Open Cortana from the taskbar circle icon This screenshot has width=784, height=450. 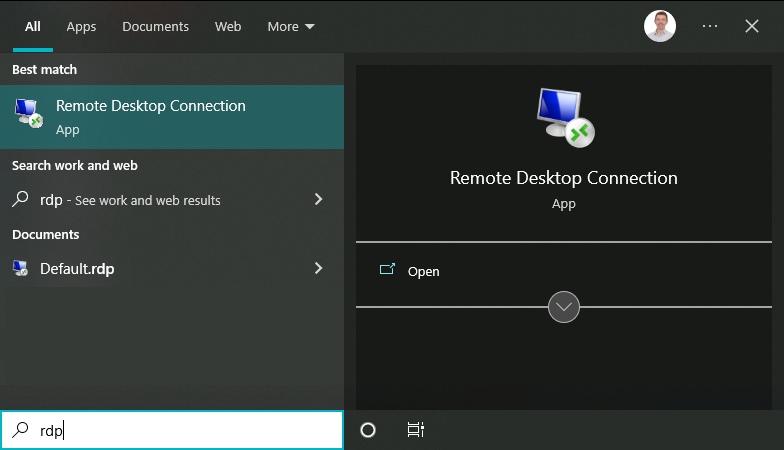pyautogui.click(x=367, y=430)
